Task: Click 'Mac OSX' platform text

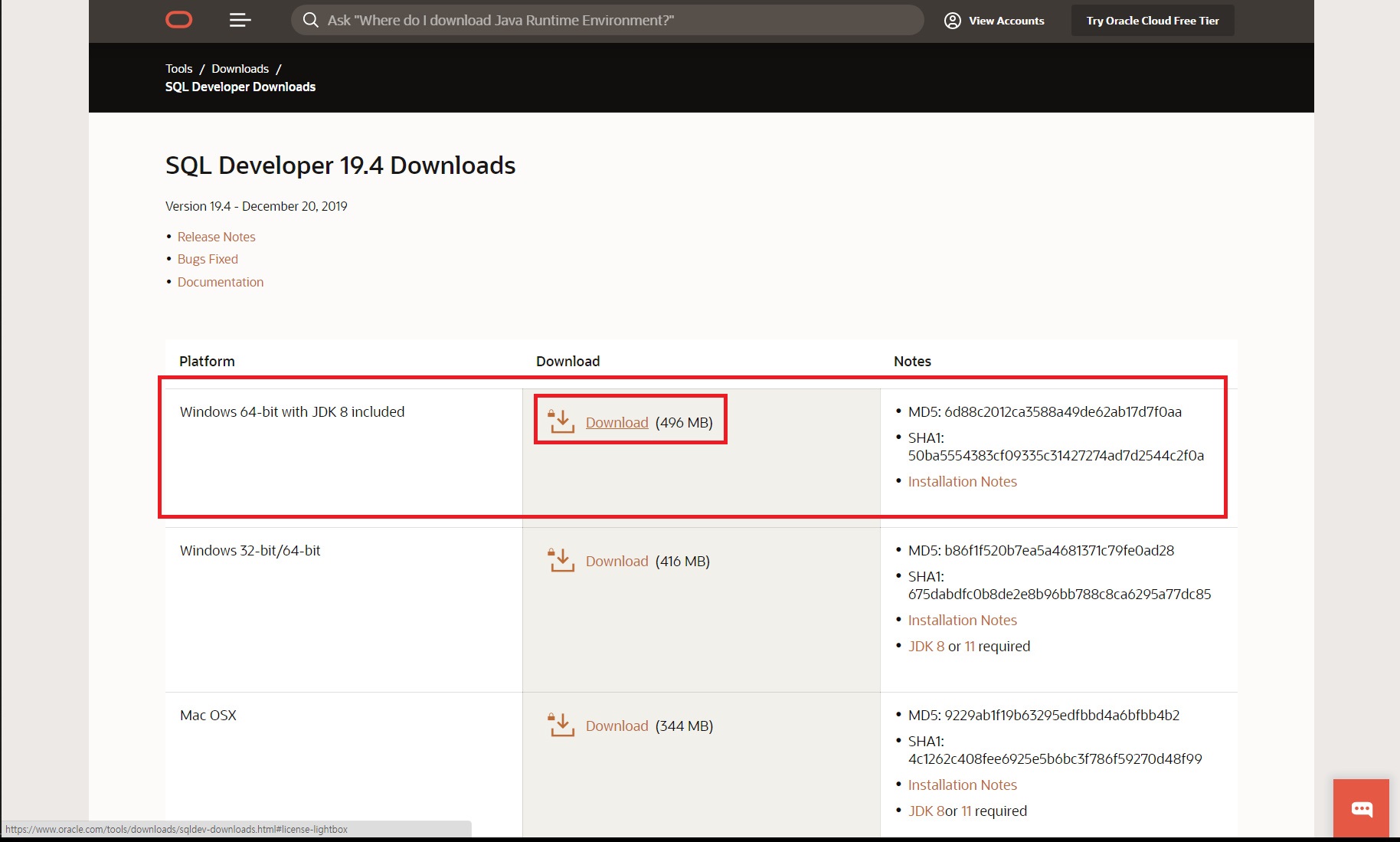Action: (208, 715)
